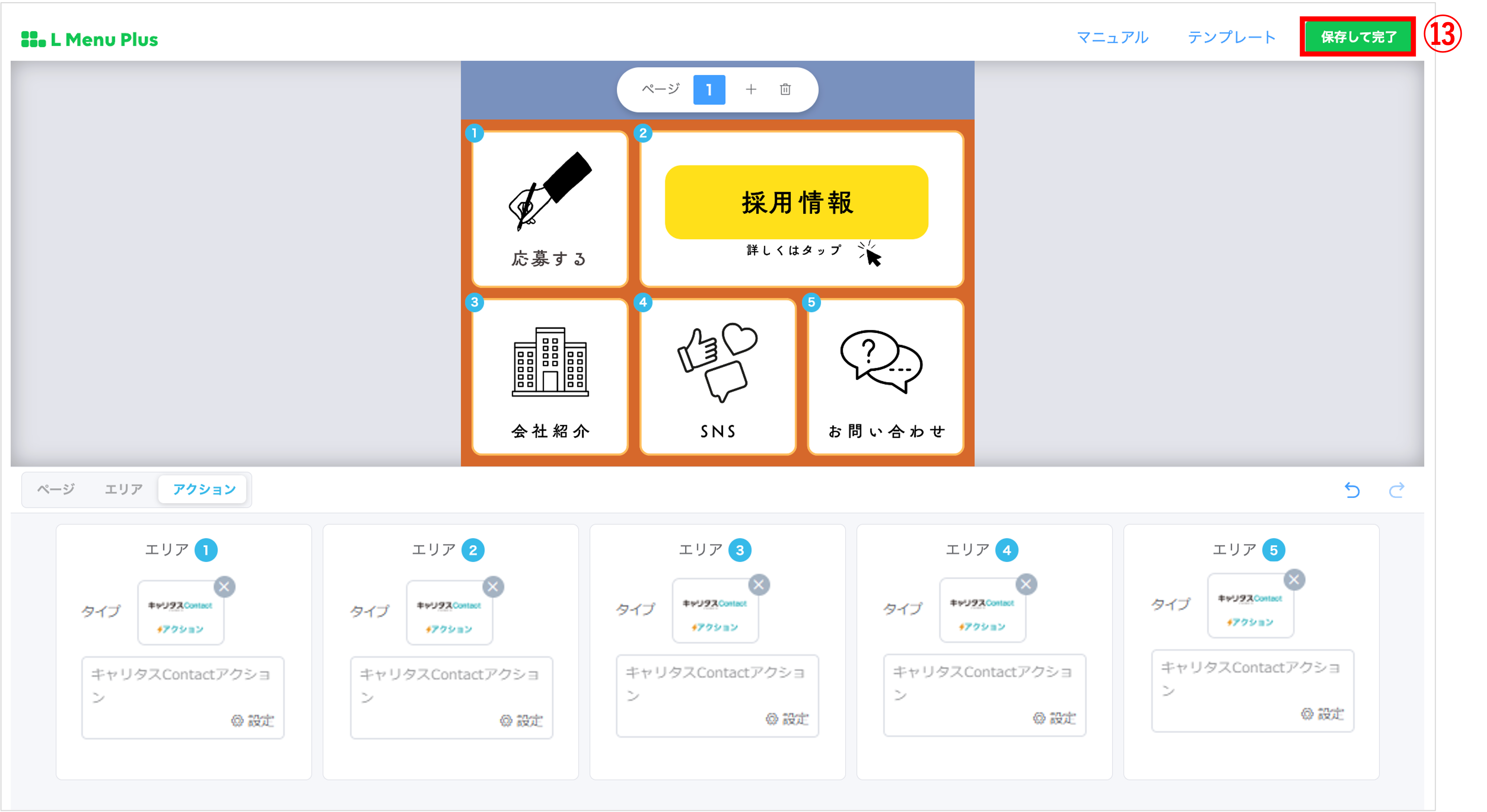Remove the action type from Area 3
The image size is (1487, 812).
[759, 584]
